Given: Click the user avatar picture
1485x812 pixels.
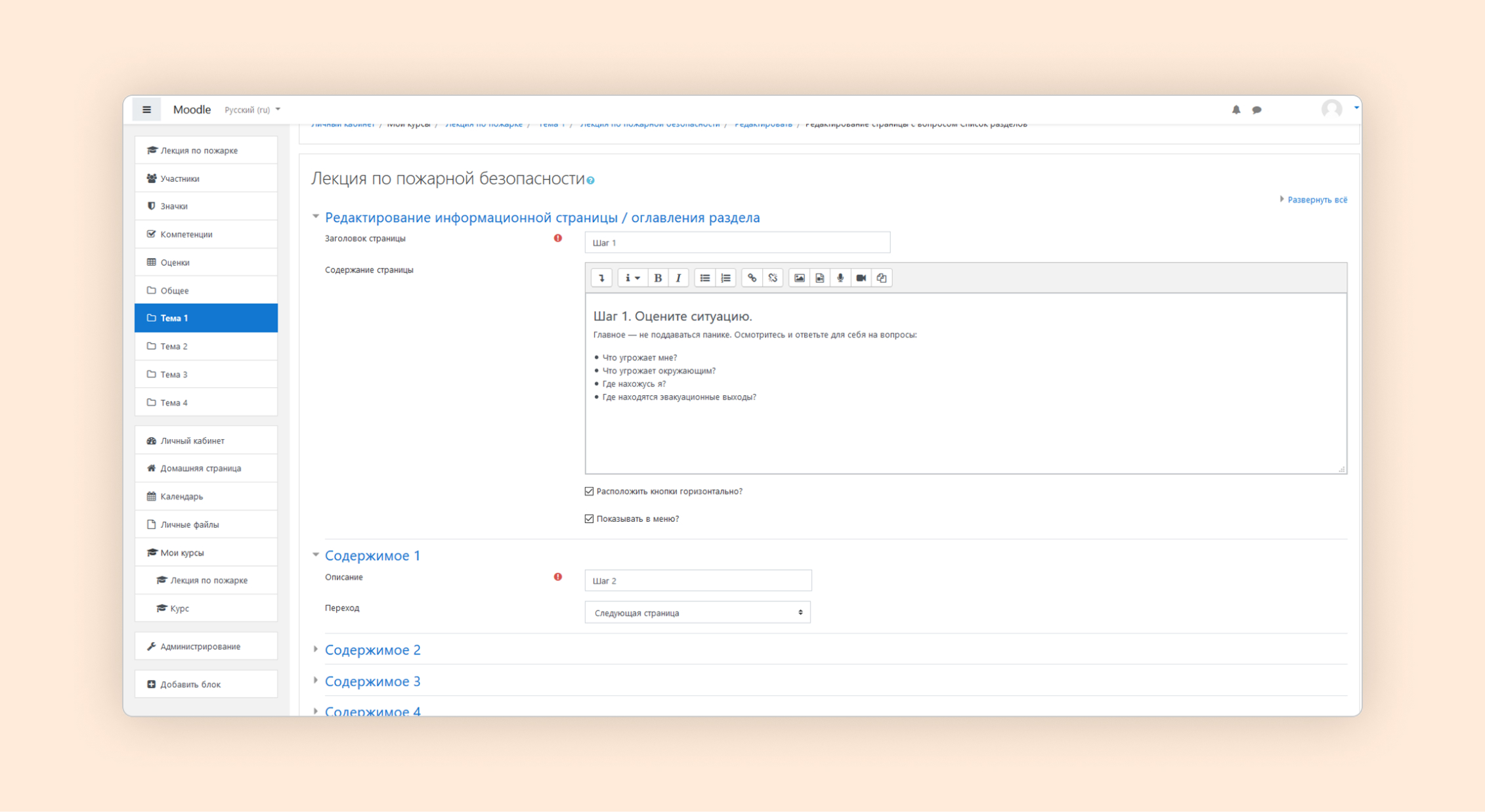Looking at the screenshot, I should [1332, 108].
